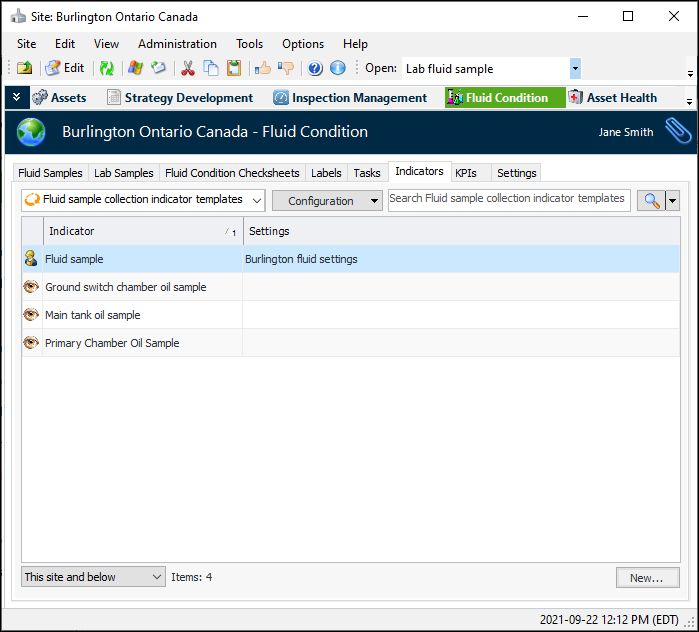Click the tag label toolbar icon

[x=158, y=68]
